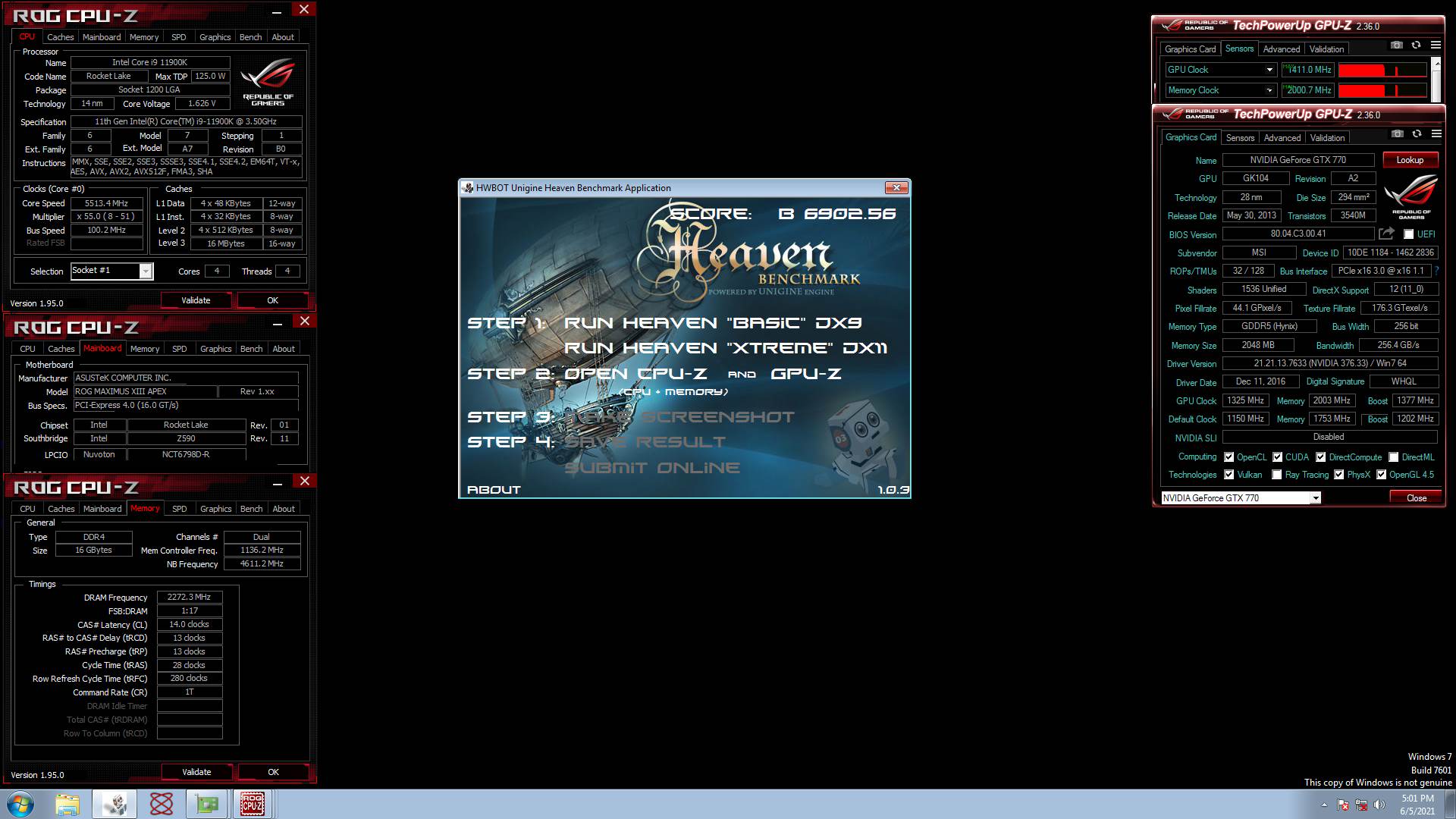Click the network status tray icon
The image size is (1456, 819).
(1361, 805)
